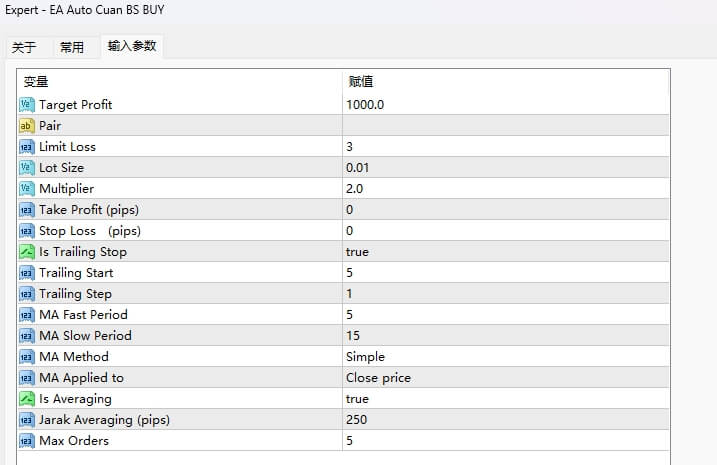Select the 输入参数 tab
This screenshot has width=717, height=465.
click(132, 46)
